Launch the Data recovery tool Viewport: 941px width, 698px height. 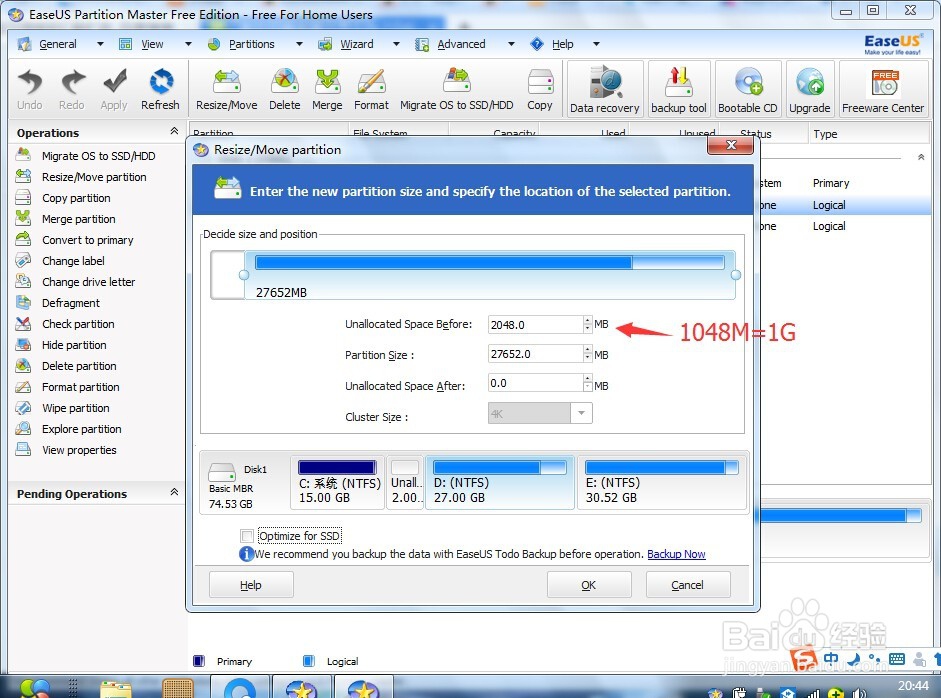605,88
